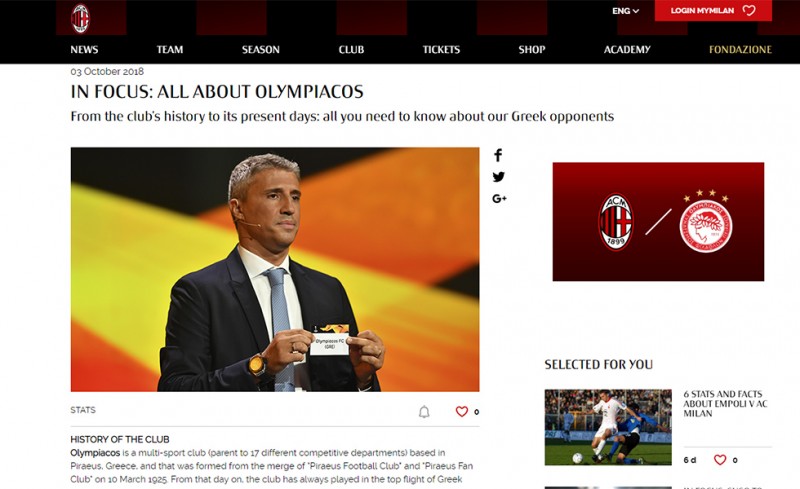Expand the CLUB navigation item
Screen dimensions: 800x489
point(352,50)
